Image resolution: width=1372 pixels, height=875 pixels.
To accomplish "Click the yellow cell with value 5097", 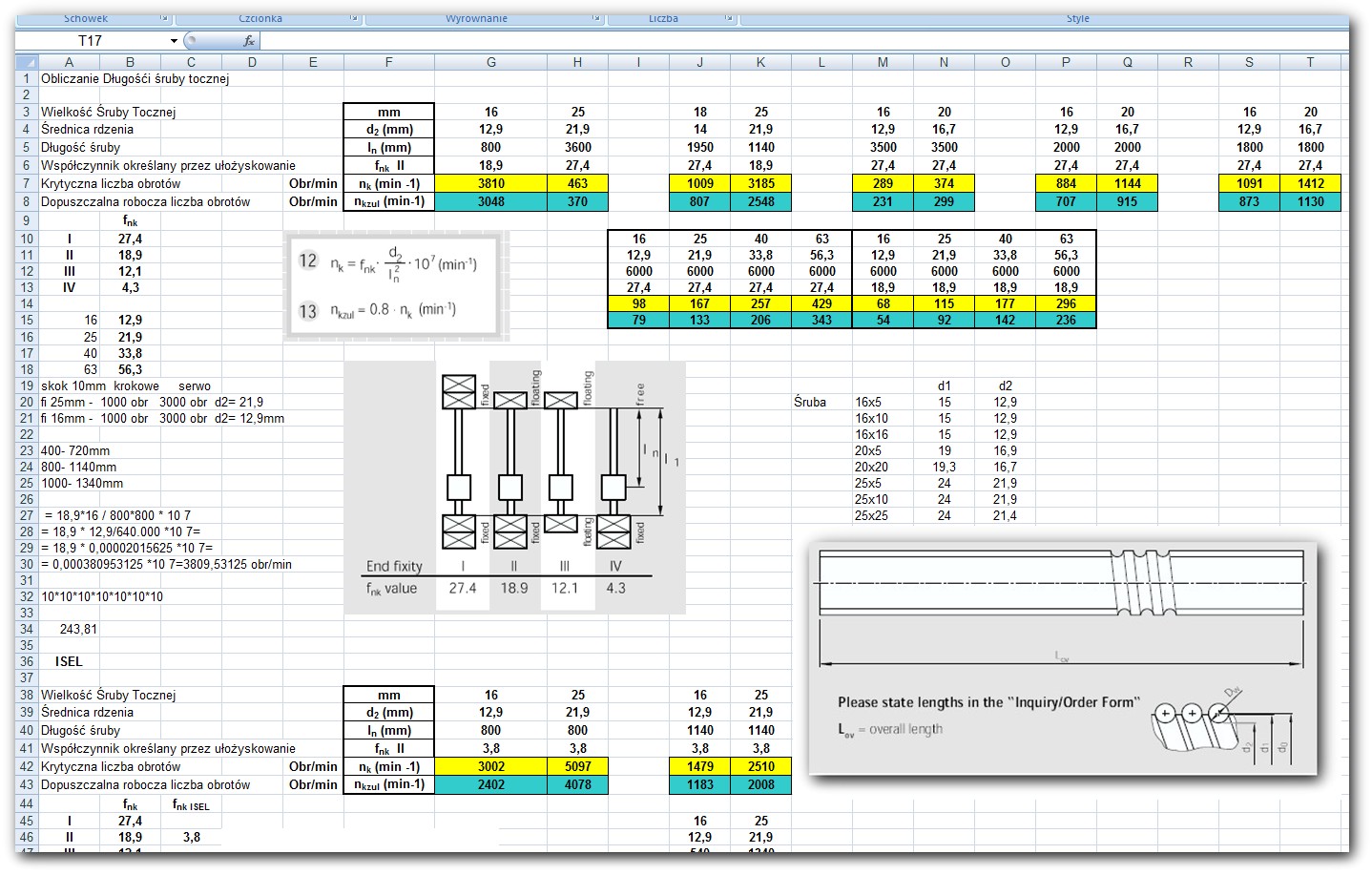I will (x=577, y=766).
